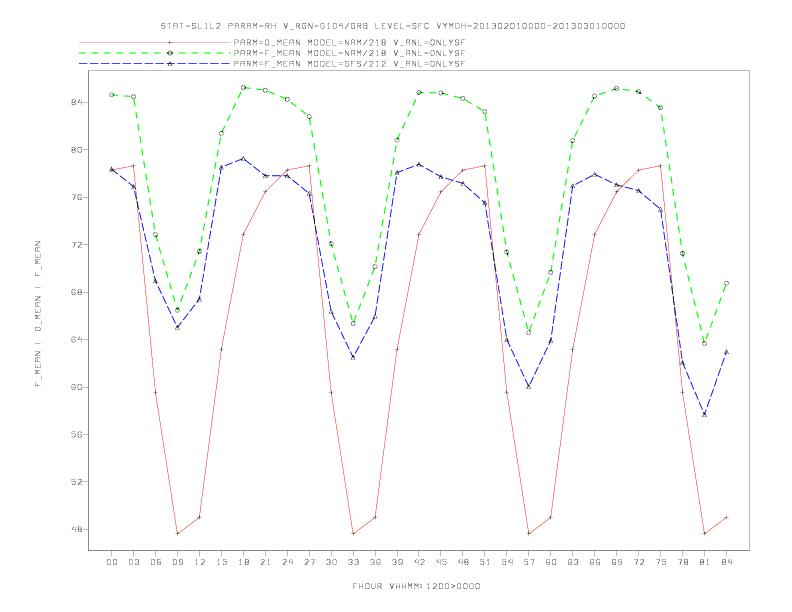Click the circle marker on the green legend line

point(170,53)
